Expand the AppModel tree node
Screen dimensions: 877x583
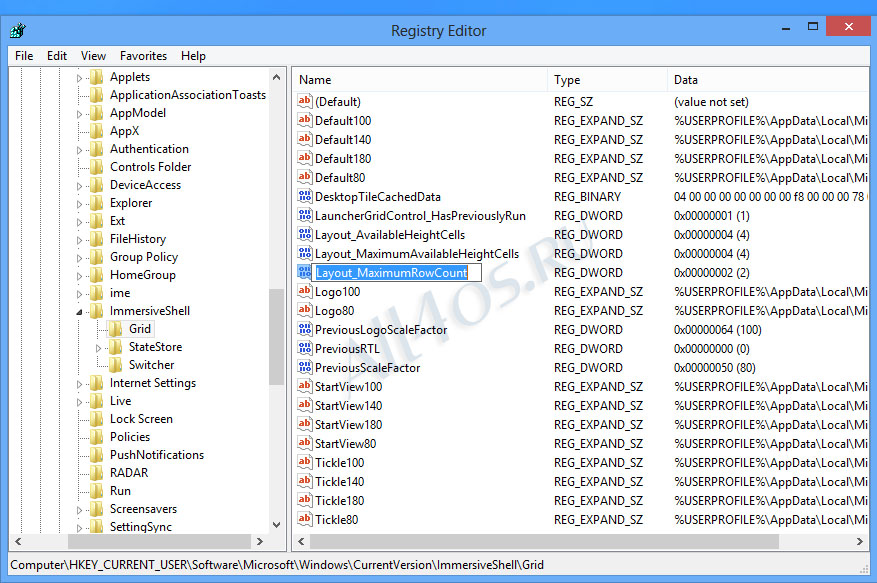coord(79,114)
